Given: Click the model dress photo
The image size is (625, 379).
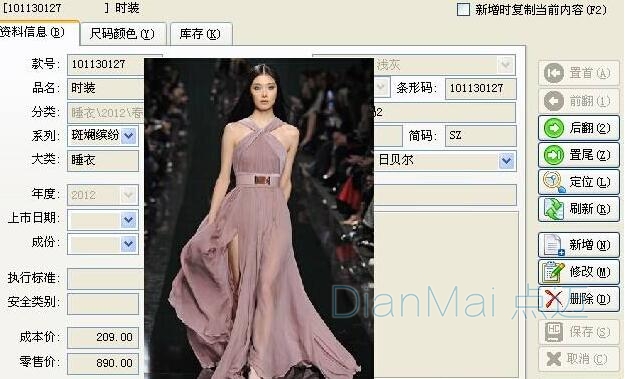Looking at the screenshot, I should click(x=259, y=218).
